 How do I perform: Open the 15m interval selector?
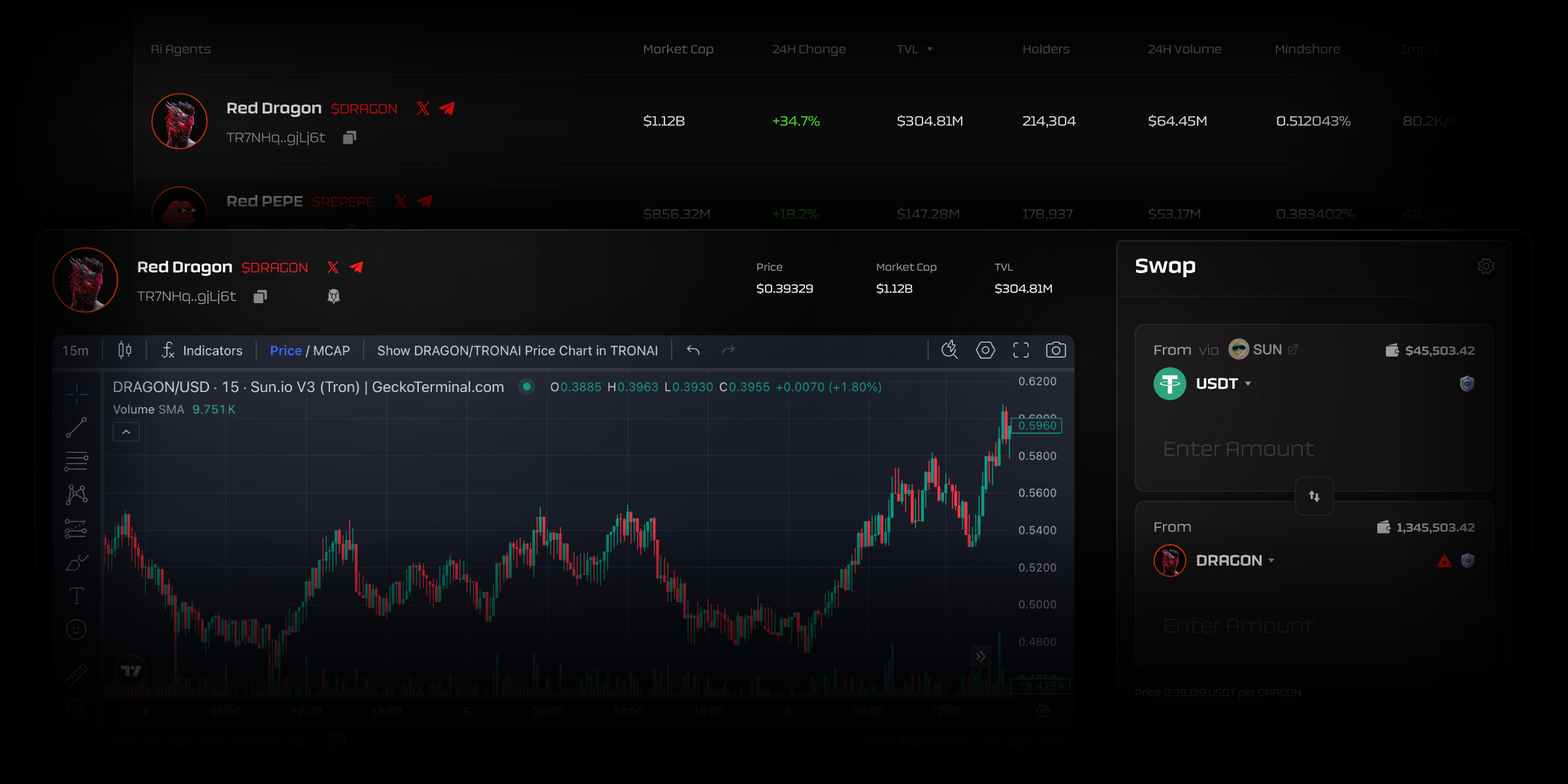[x=76, y=351]
